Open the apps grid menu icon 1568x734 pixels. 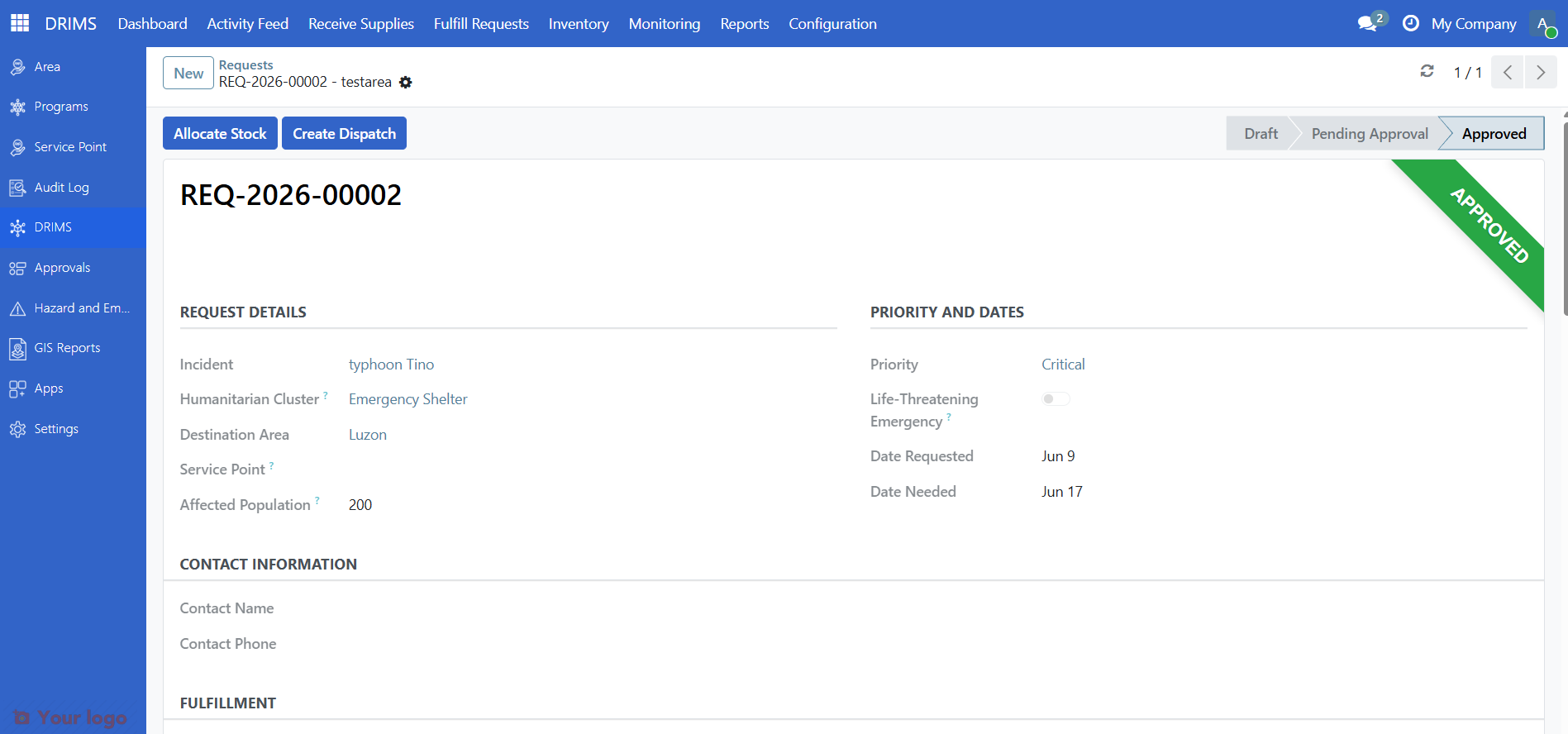(20, 23)
